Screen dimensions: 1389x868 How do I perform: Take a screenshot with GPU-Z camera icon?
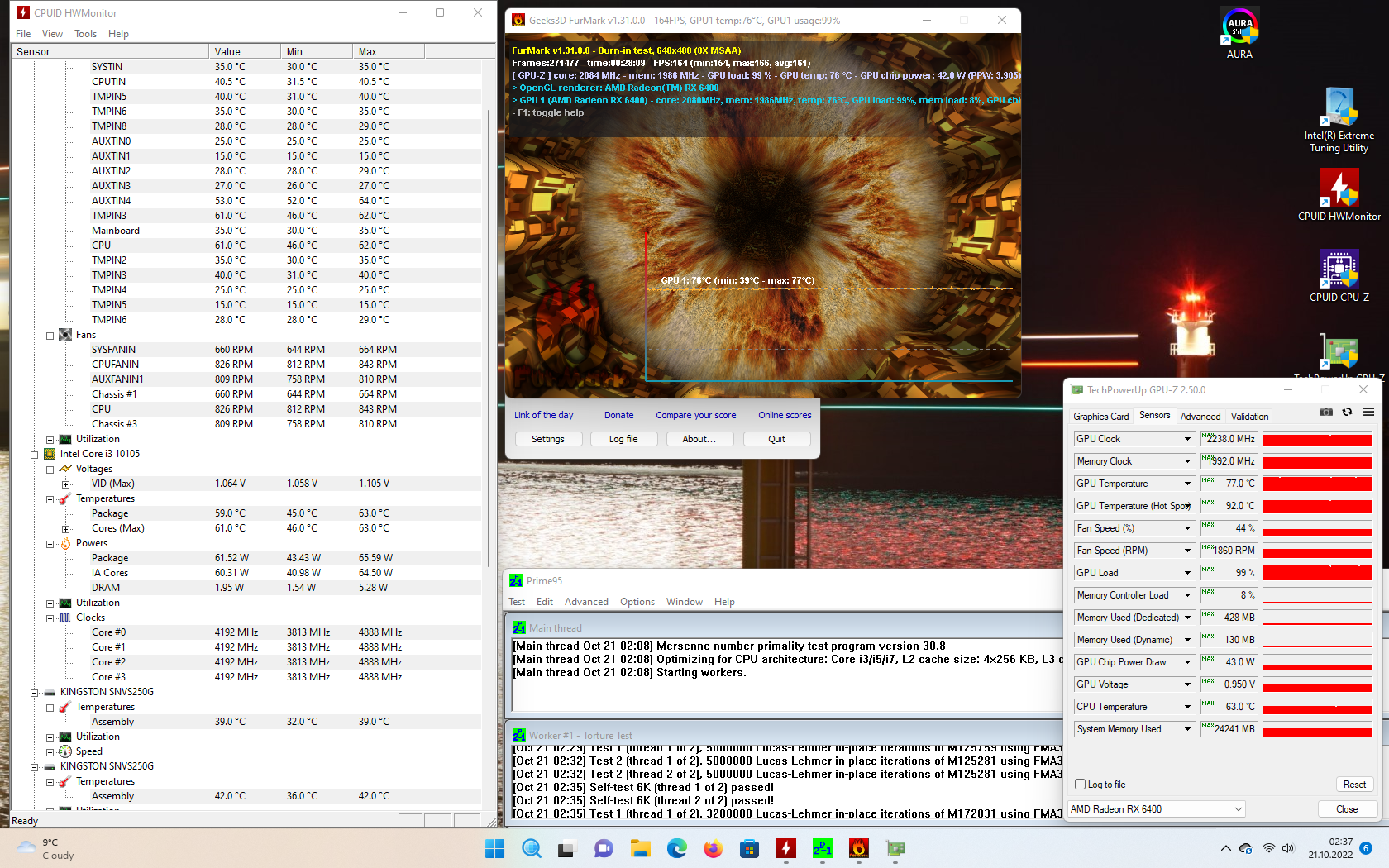[x=1326, y=412]
